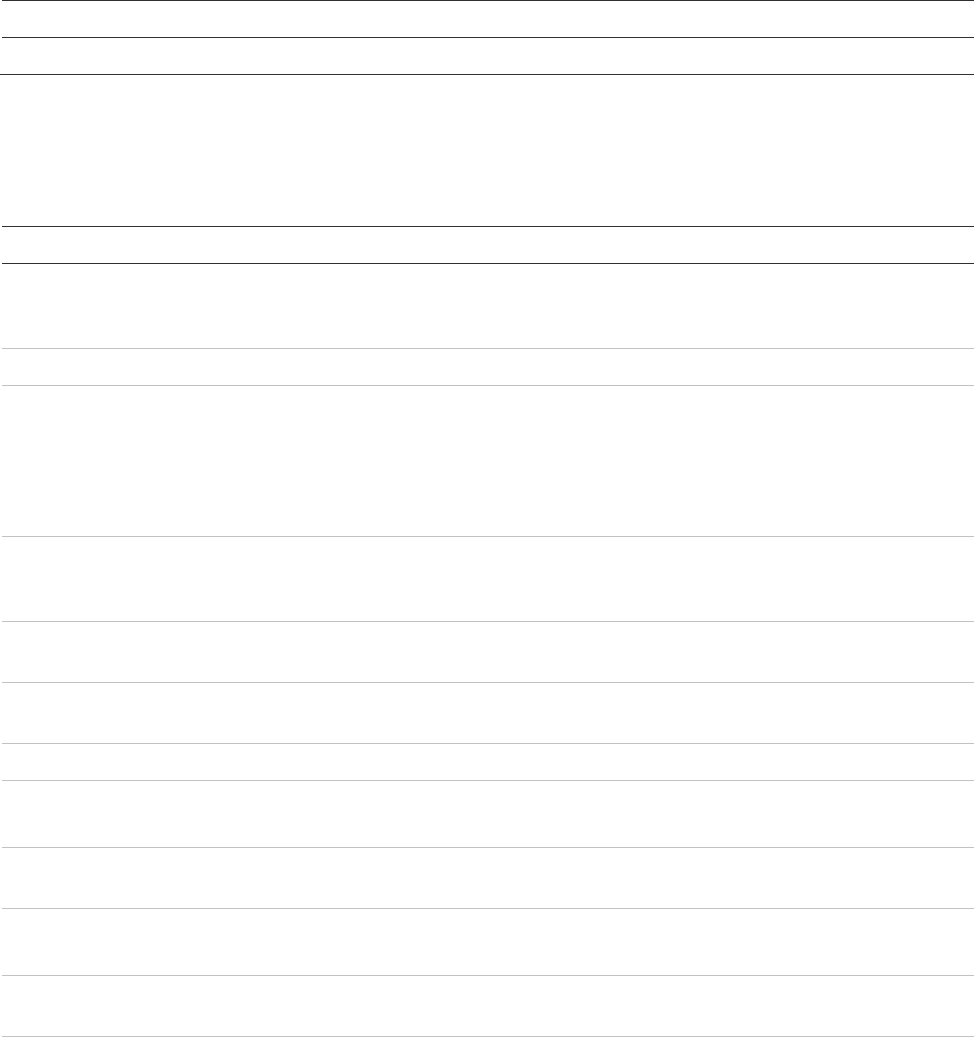Viewport: 974px width, 1037px height.
Task: Select the blank row below the large middle block
Action: pos(487,579)
